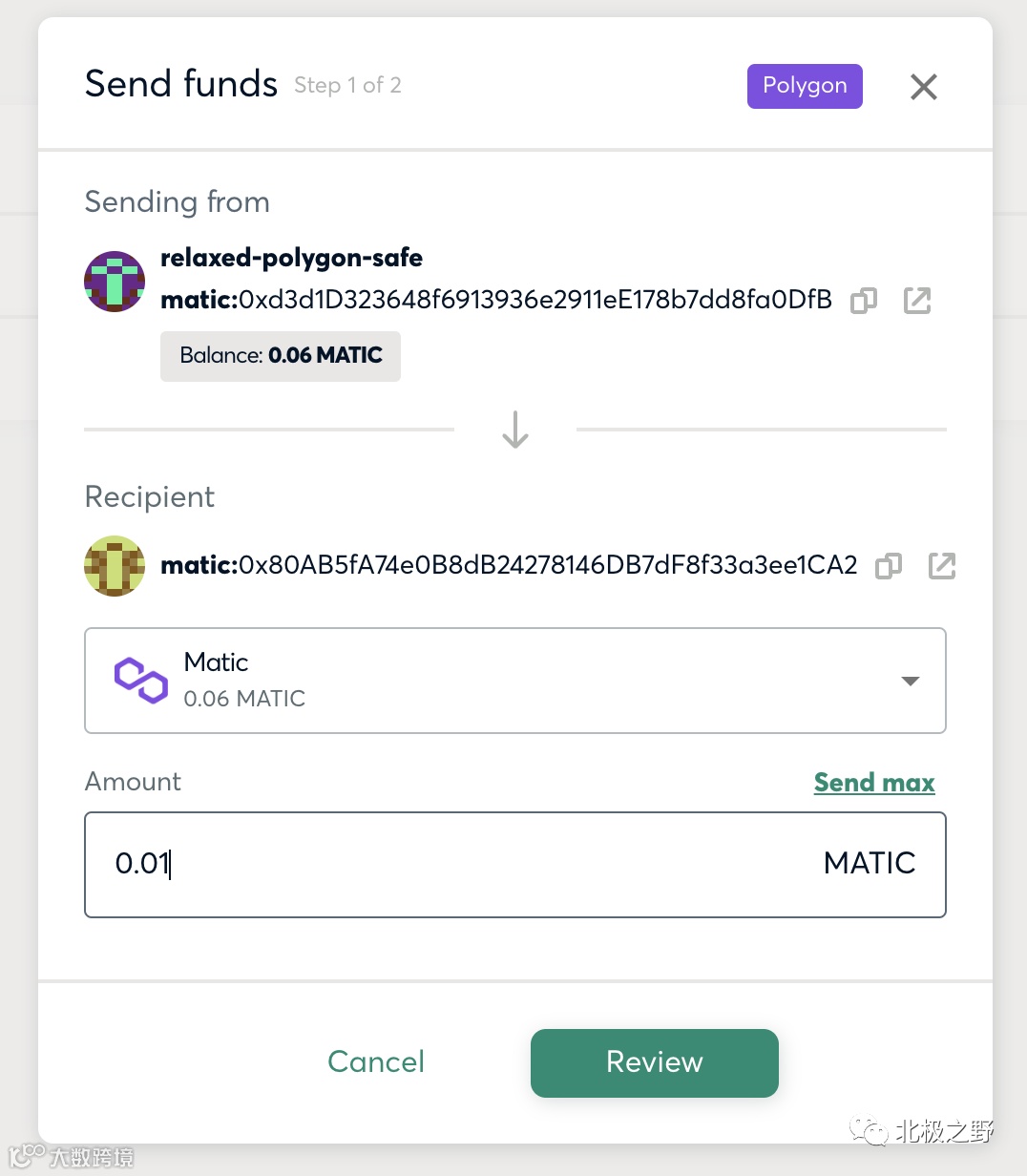Click the relaxed-polygon-safe name label
The width and height of the screenshot is (1027, 1176).
(x=291, y=258)
